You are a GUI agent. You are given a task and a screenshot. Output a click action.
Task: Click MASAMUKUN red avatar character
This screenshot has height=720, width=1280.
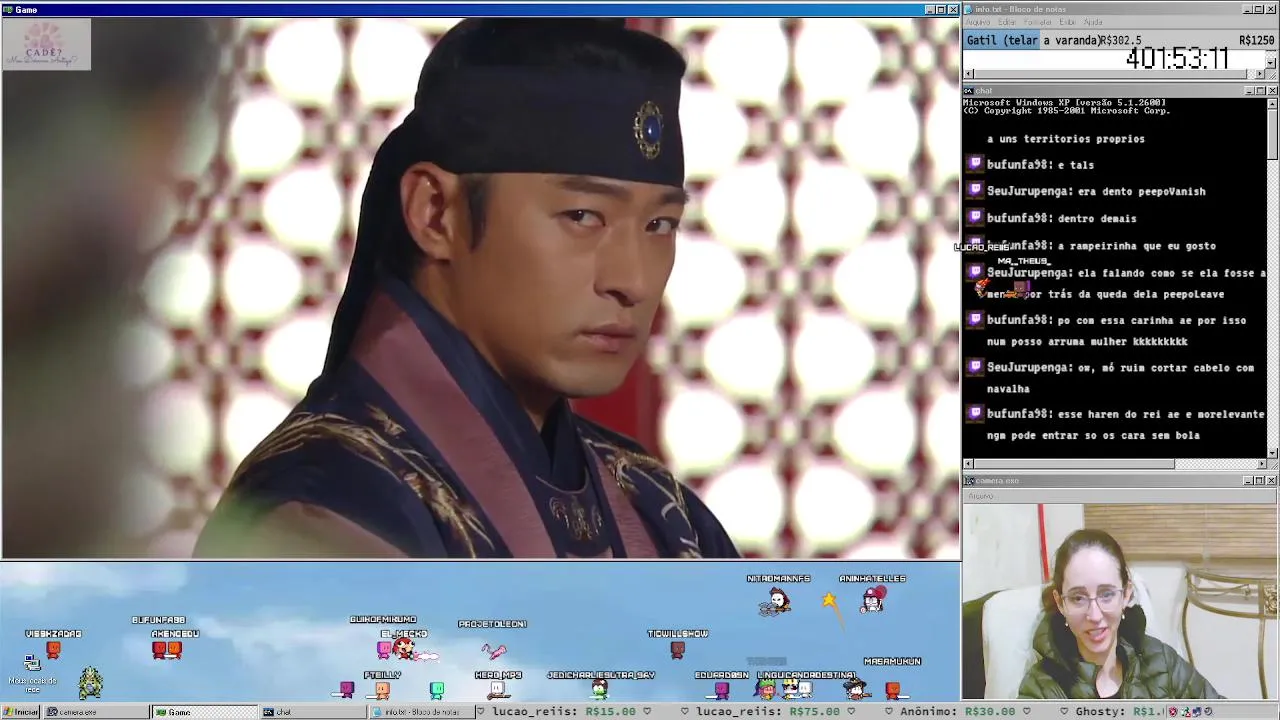[892, 689]
